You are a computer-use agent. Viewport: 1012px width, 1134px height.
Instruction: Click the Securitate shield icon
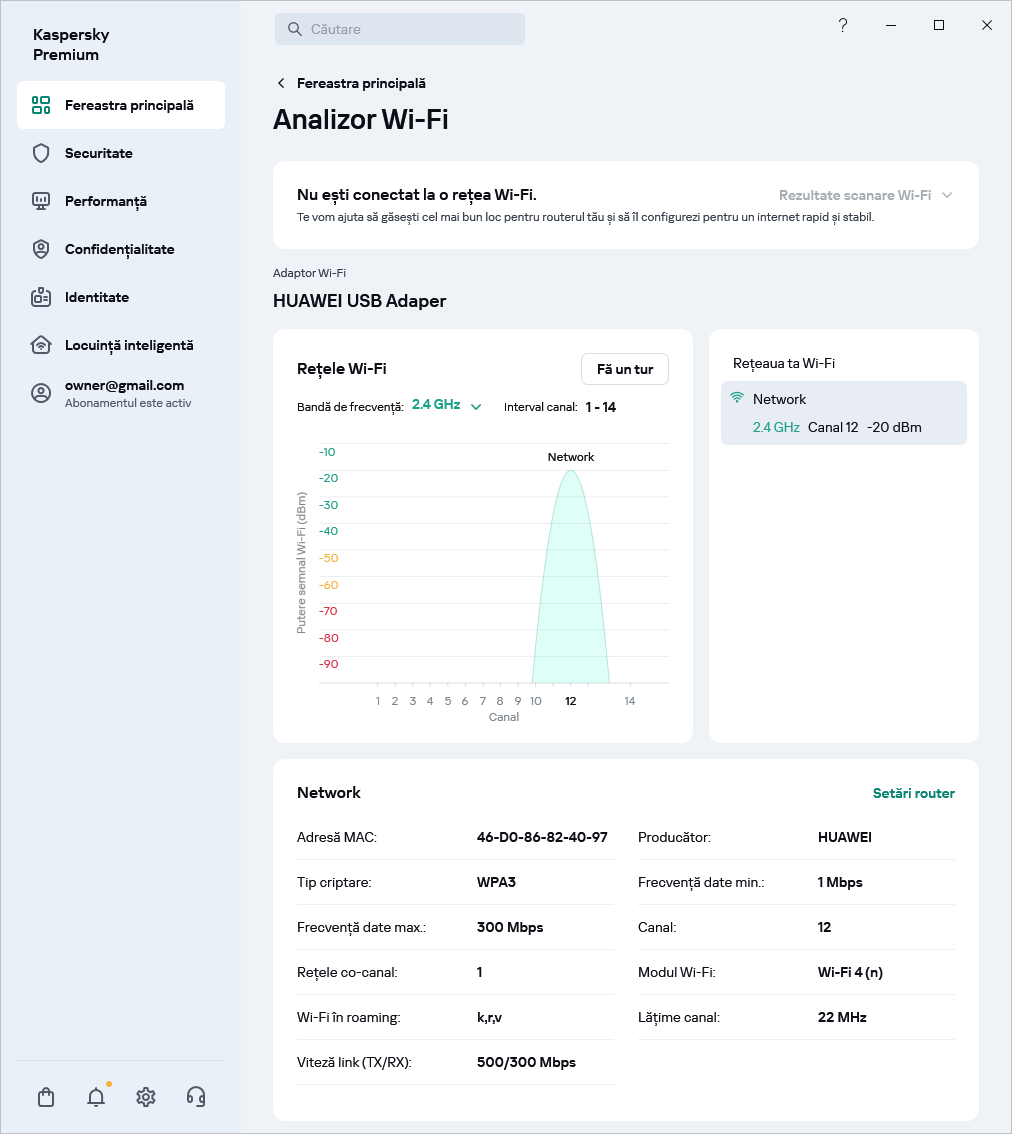(41, 153)
